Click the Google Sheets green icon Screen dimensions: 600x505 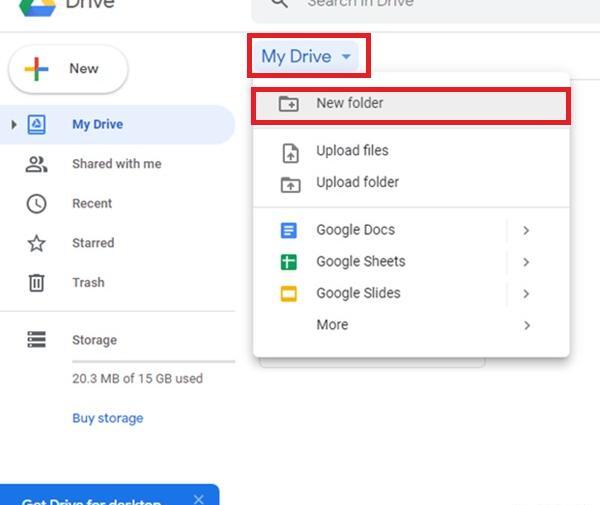pyautogui.click(x=289, y=262)
